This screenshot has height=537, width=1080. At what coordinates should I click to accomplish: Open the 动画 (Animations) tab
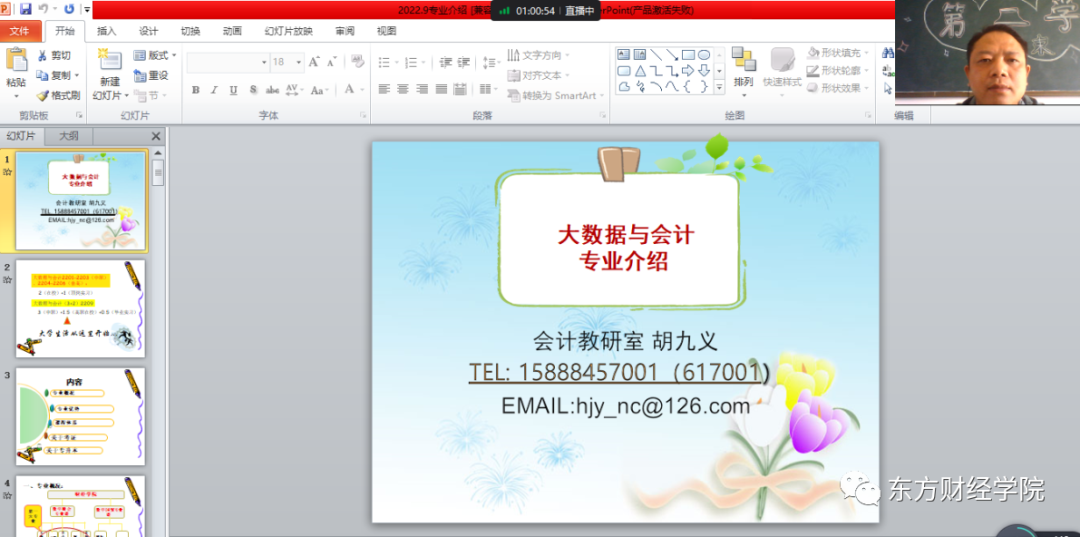pyautogui.click(x=233, y=31)
